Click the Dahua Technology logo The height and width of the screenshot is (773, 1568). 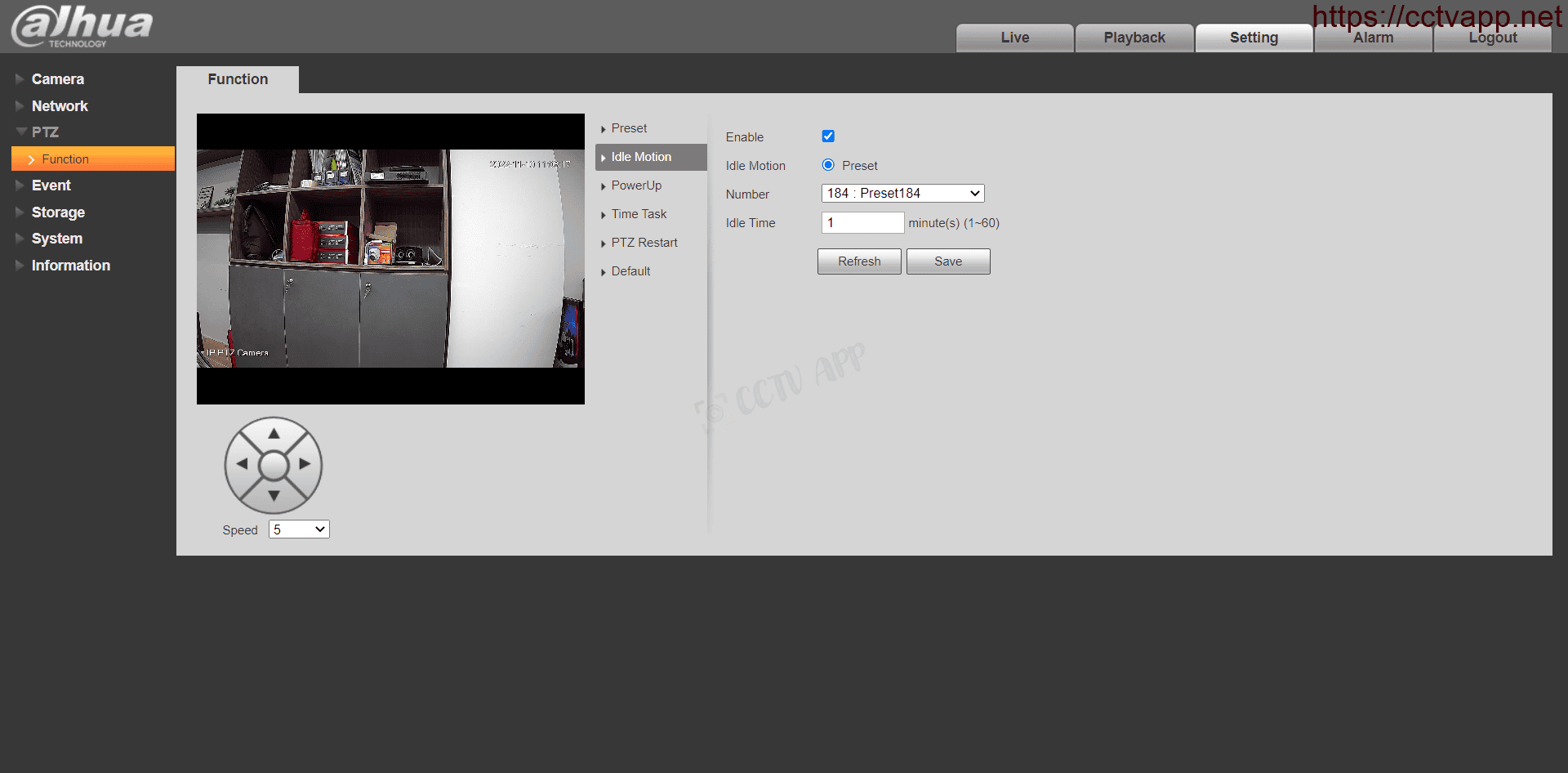click(82, 26)
